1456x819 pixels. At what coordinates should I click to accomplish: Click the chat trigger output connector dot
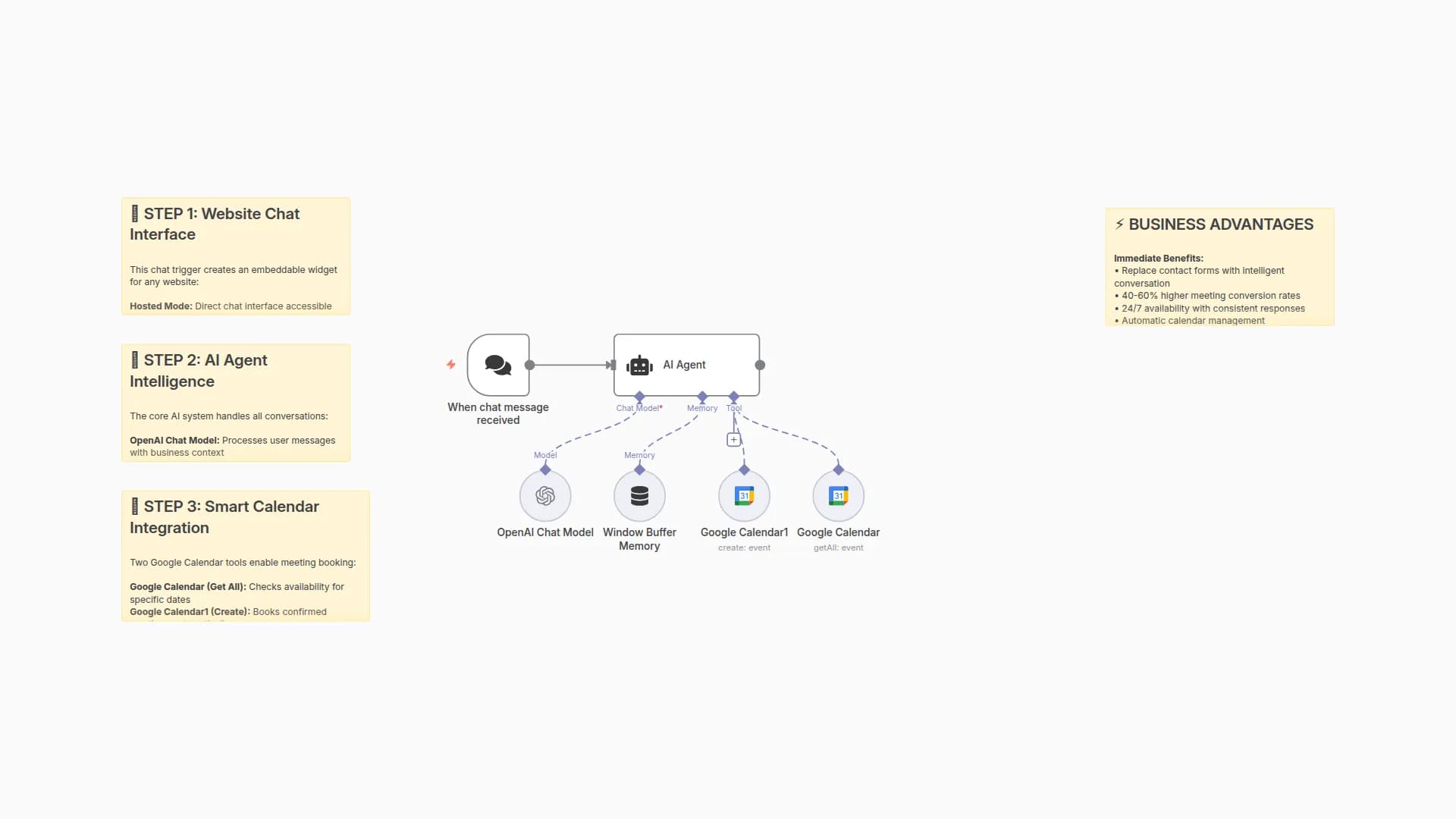(530, 365)
